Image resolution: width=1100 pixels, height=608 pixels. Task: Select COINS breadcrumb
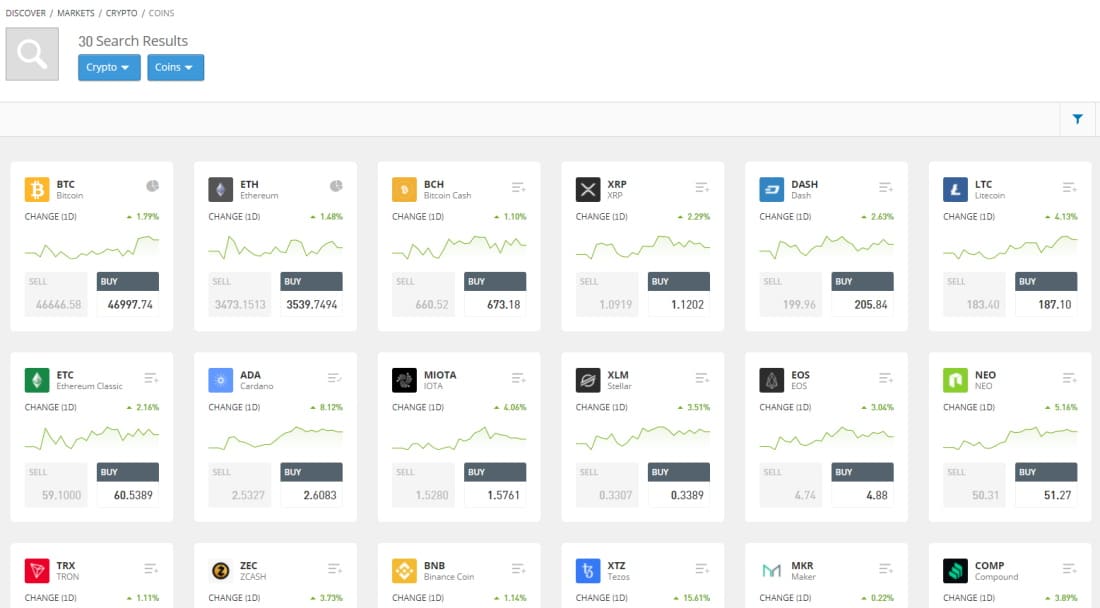[161, 13]
